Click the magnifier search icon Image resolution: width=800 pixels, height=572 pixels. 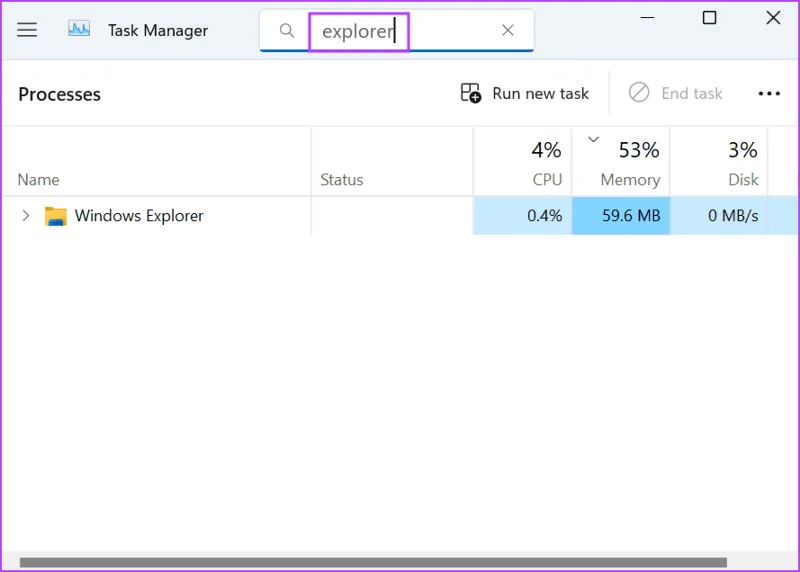coord(287,31)
